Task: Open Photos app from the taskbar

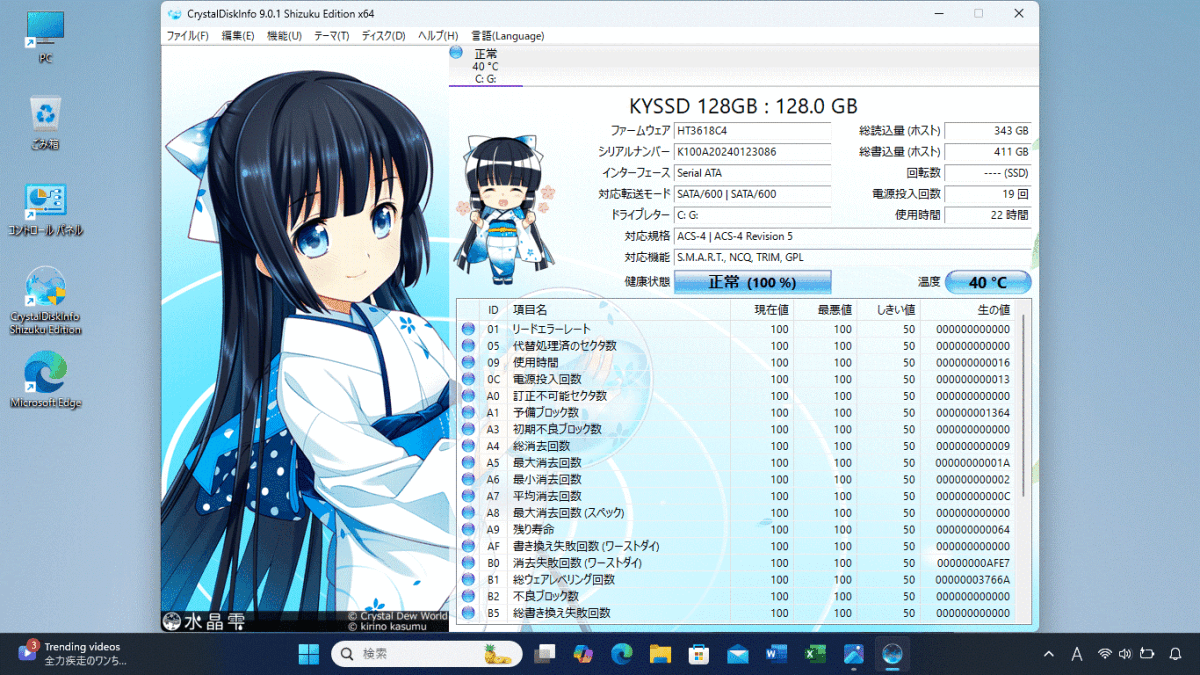Action: (854, 654)
